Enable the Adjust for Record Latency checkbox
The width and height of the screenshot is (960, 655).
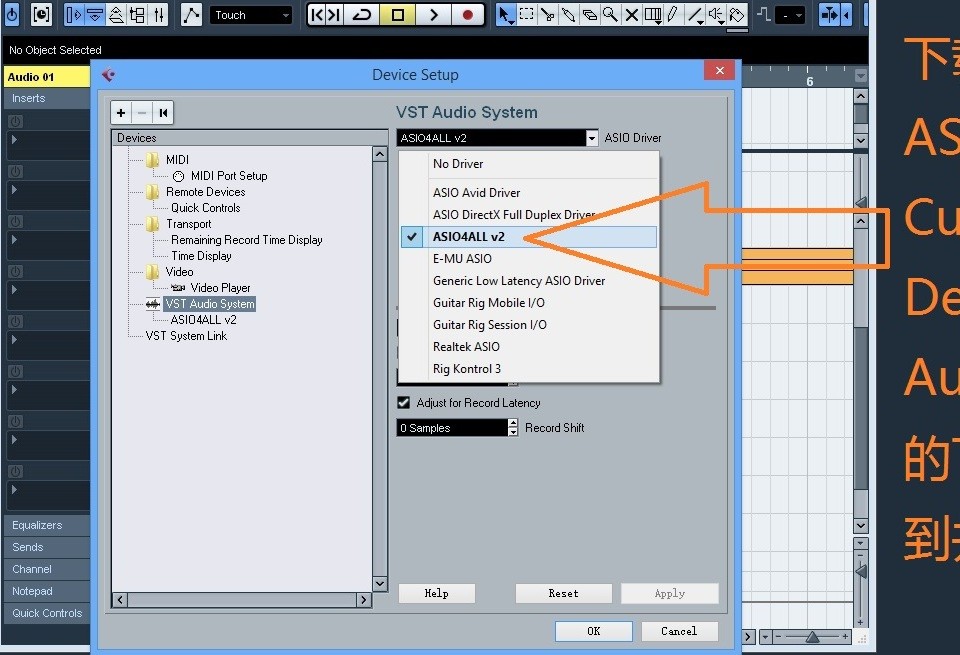coord(403,403)
